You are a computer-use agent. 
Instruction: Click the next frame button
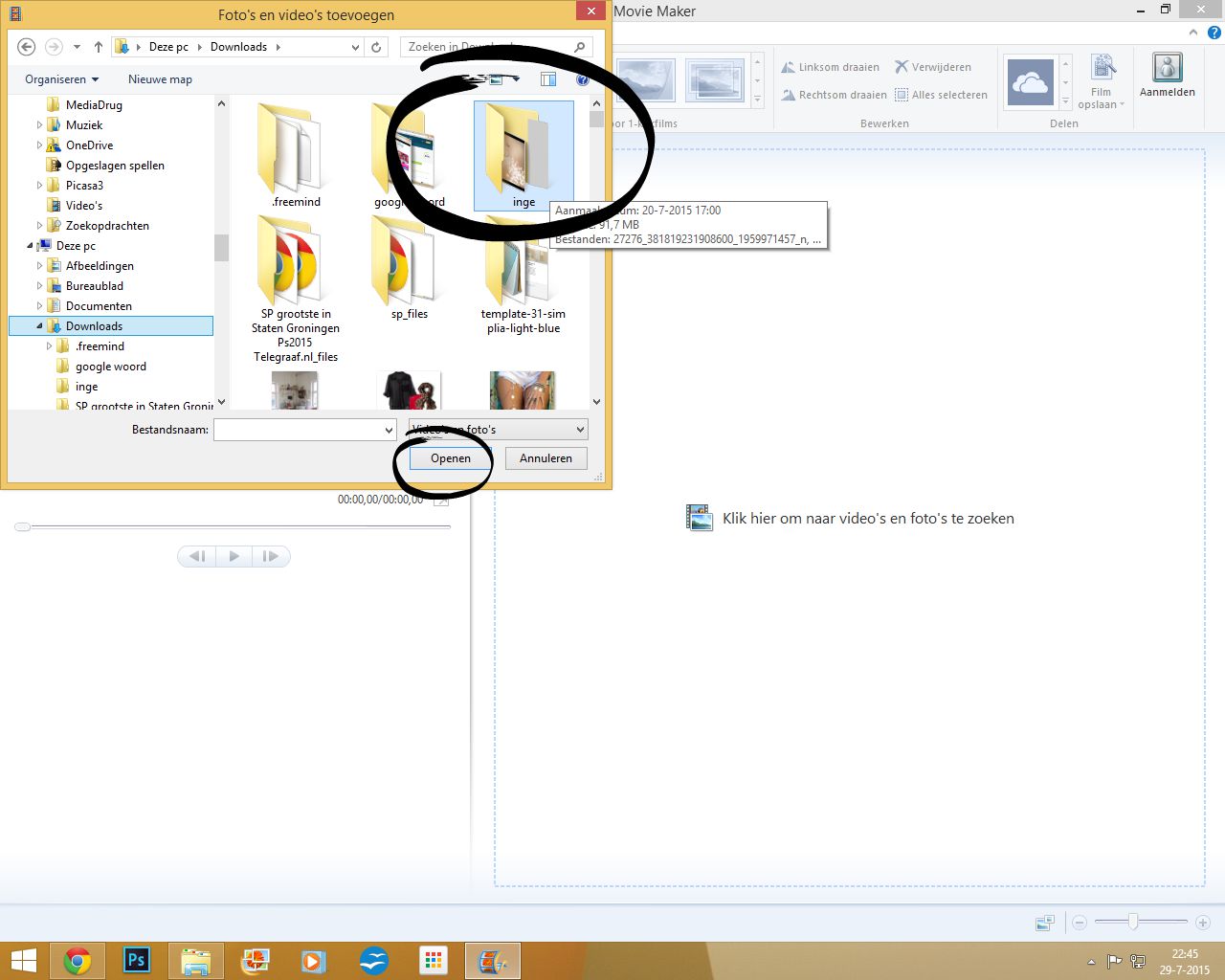tap(270, 556)
